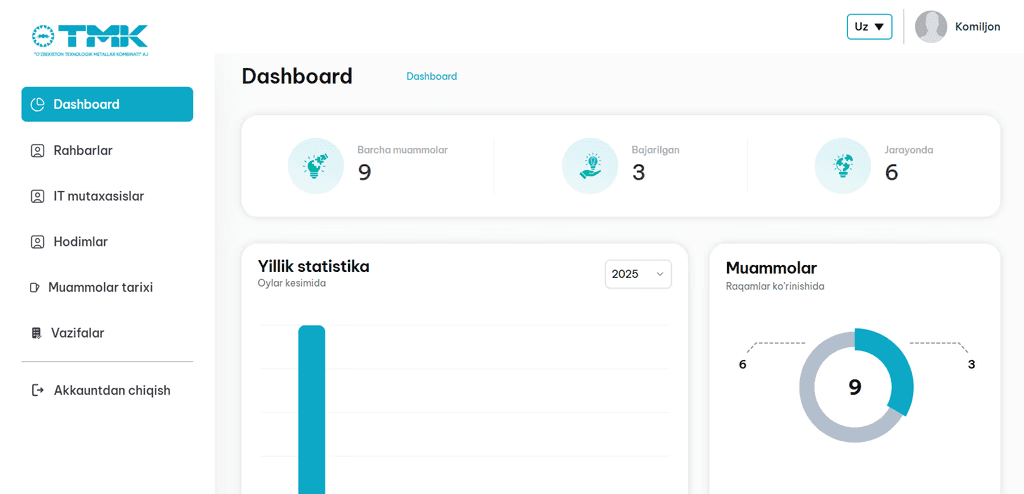Click the Barcha muammolar count 9
The width and height of the screenshot is (1024, 494).
click(x=364, y=173)
